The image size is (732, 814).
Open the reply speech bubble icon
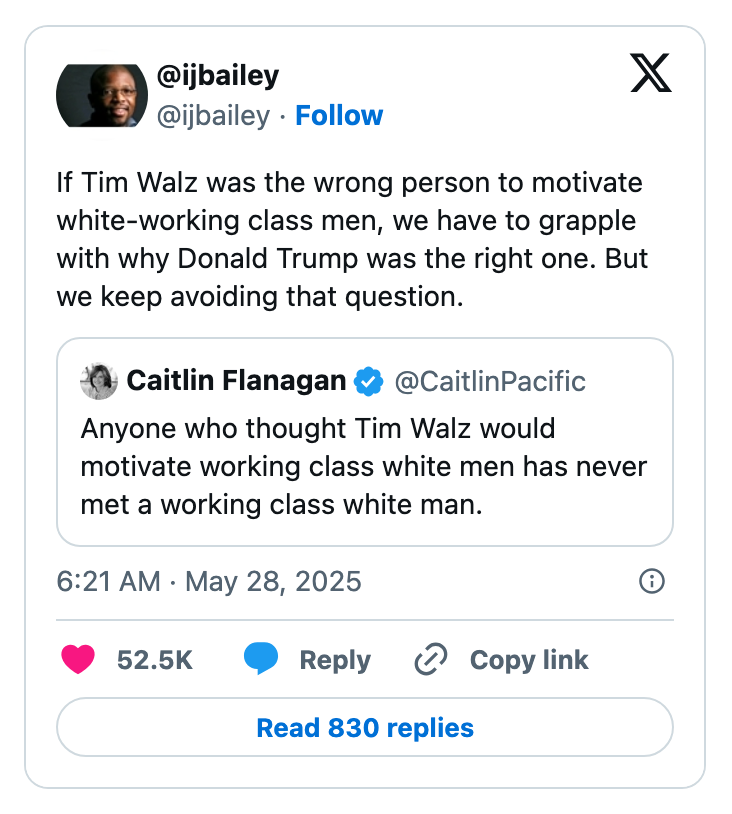click(x=261, y=659)
